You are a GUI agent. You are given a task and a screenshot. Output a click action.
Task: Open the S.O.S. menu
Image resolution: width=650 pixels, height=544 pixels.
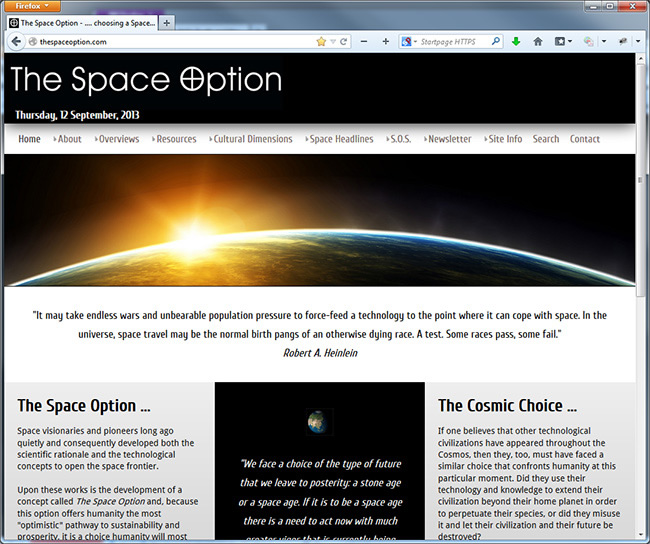pyautogui.click(x=399, y=139)
